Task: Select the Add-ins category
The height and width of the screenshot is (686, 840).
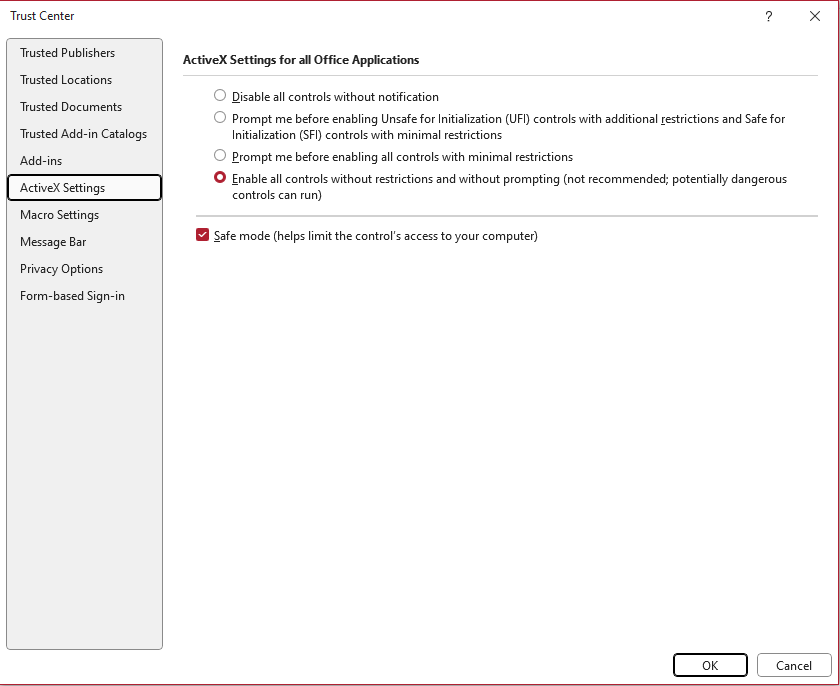Action: [41, 161]
